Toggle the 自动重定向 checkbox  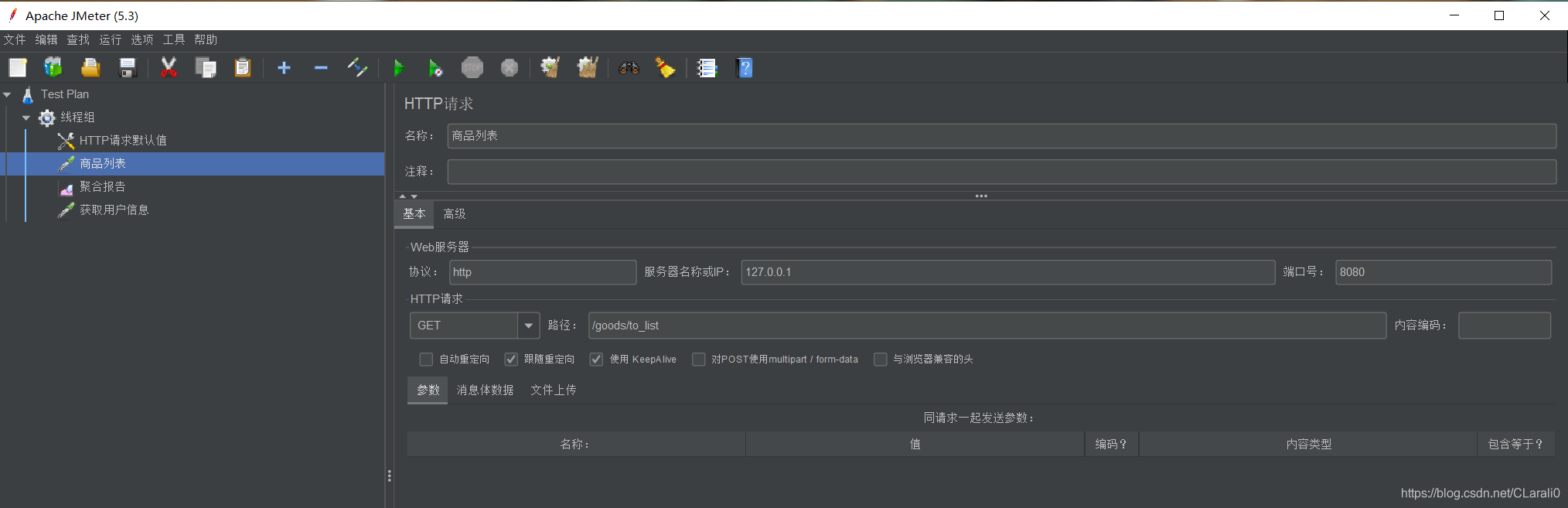pos(426,360)
